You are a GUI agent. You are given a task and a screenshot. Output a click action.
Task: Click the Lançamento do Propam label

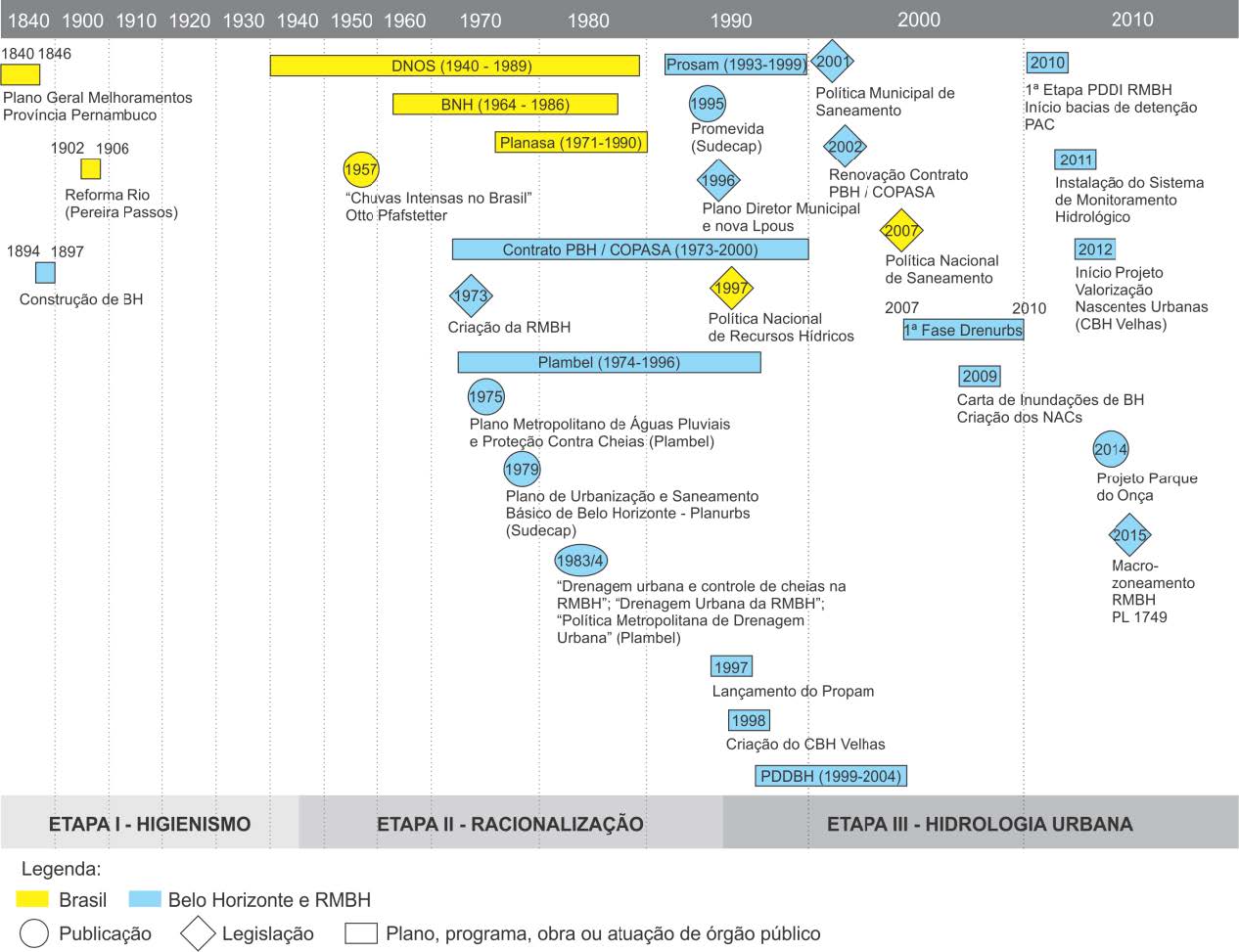pyautogui.click(x=793, y=691)
